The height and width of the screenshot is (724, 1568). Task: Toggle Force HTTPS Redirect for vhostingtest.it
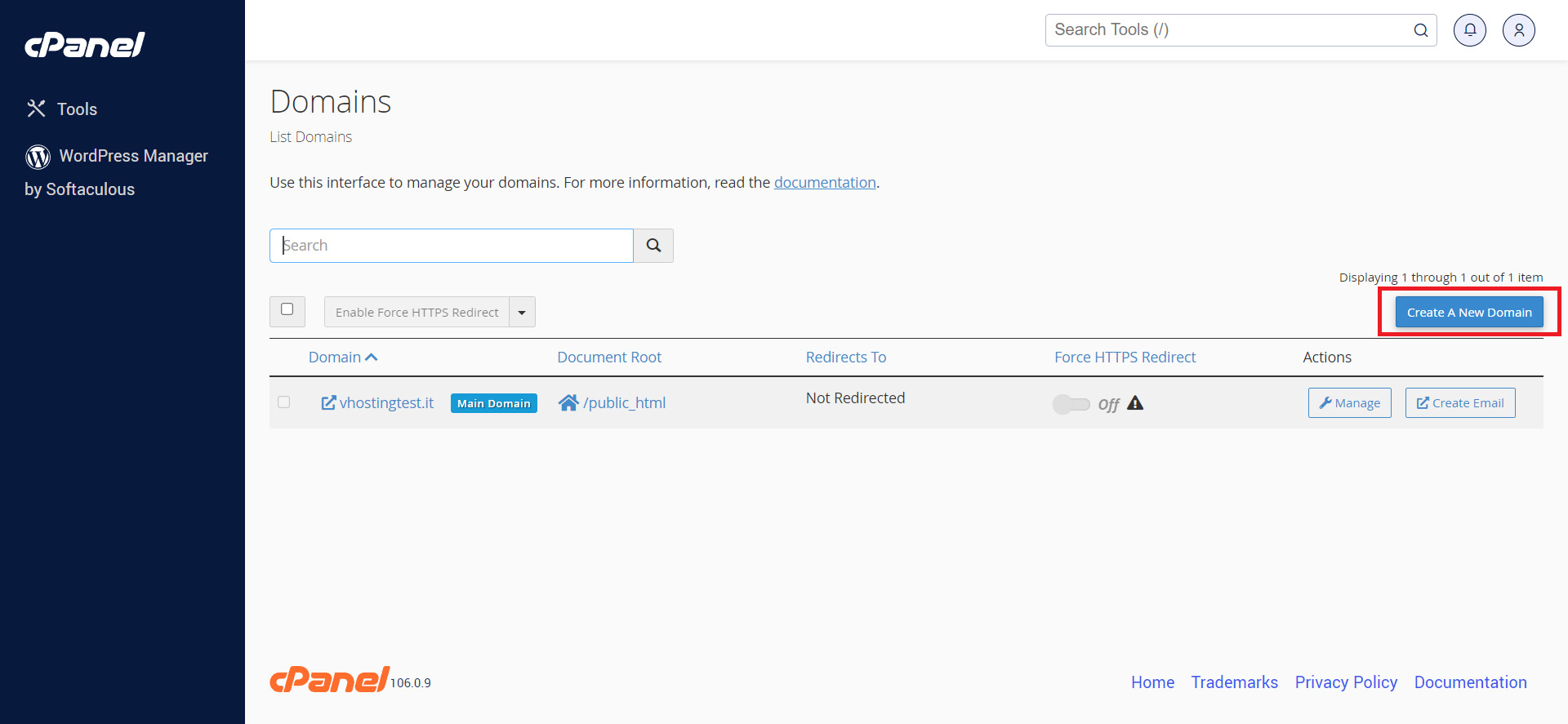tap(1071, 404)
